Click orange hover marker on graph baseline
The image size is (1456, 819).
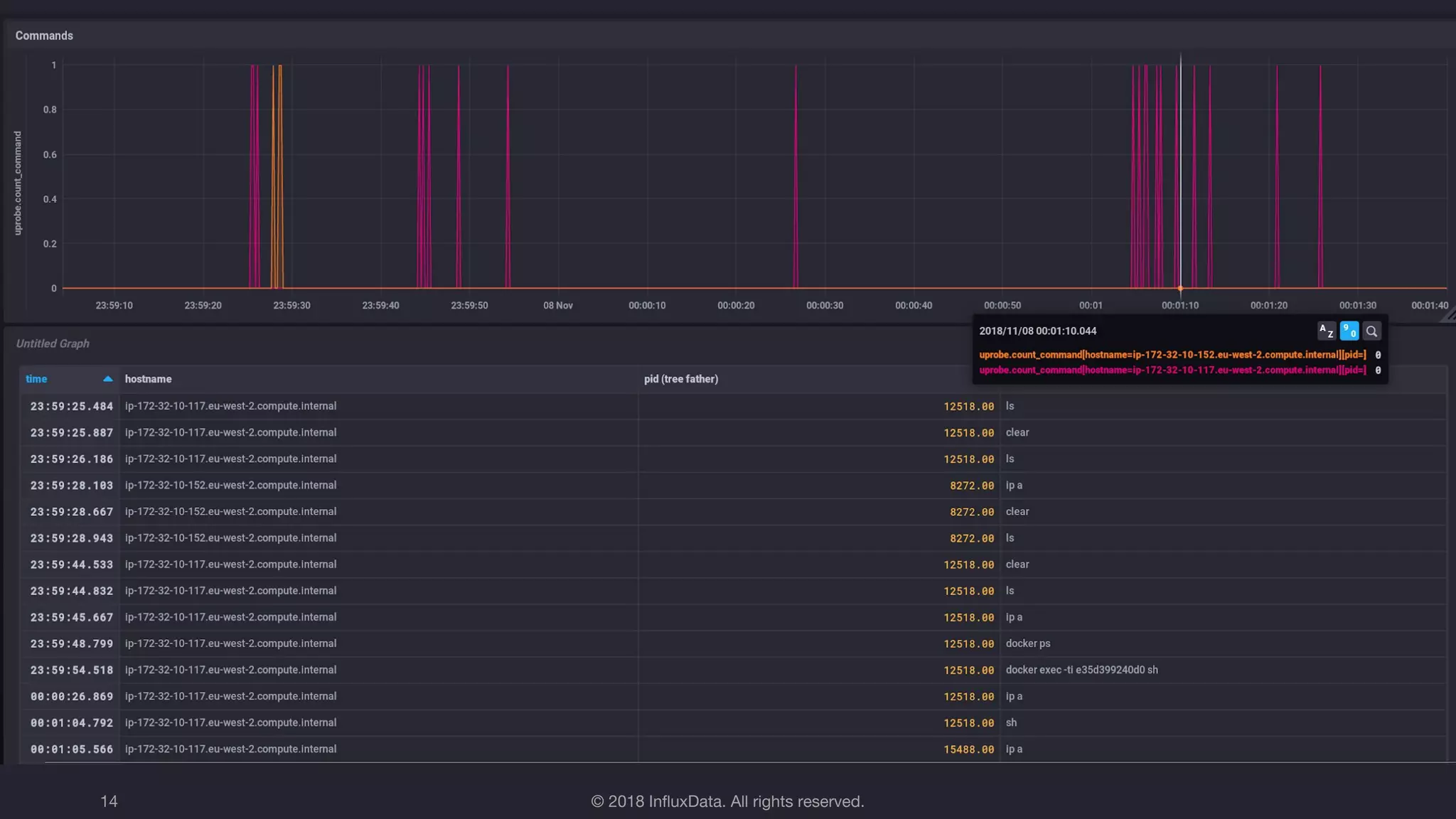click(x=1180, y=289)
